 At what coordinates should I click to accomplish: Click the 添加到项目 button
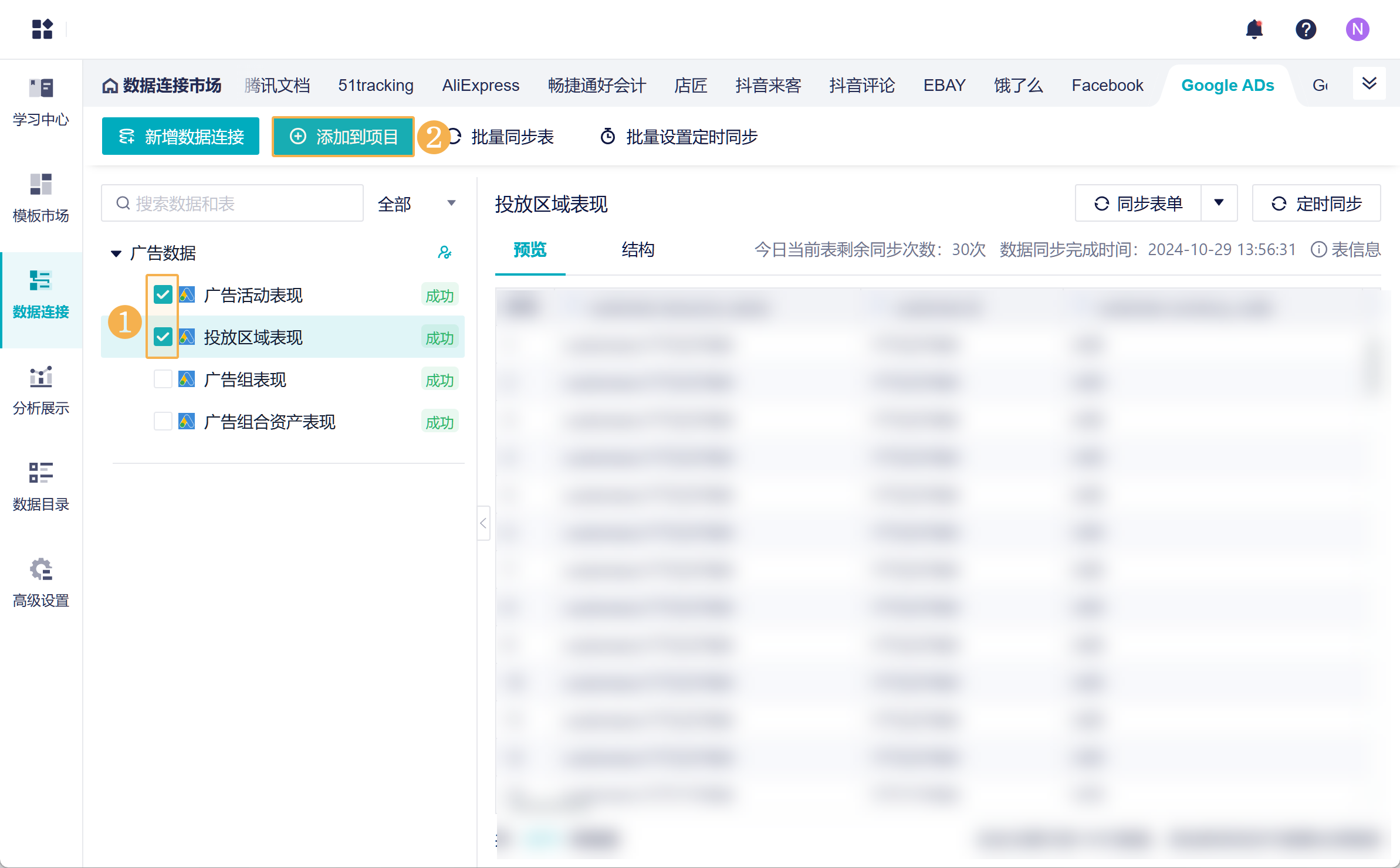(344, 137)
